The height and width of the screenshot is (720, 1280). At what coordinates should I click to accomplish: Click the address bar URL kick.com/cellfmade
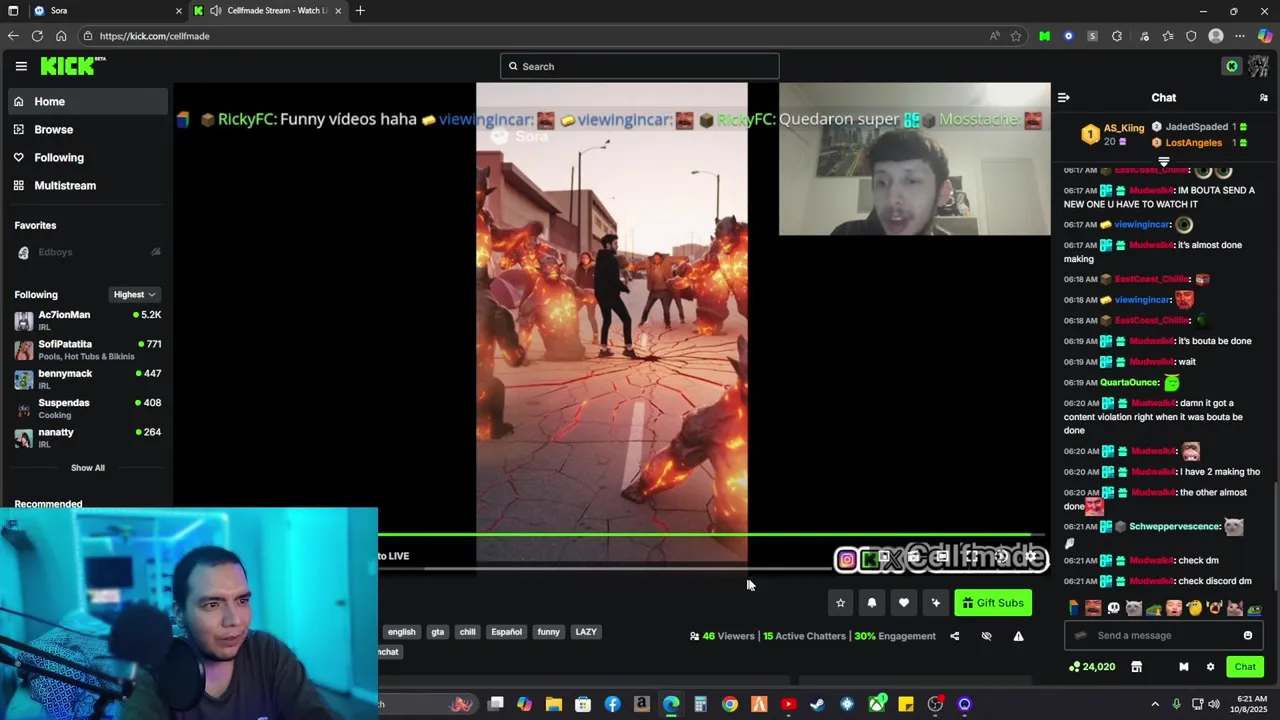pyautogui.click(x=155, y=36)
